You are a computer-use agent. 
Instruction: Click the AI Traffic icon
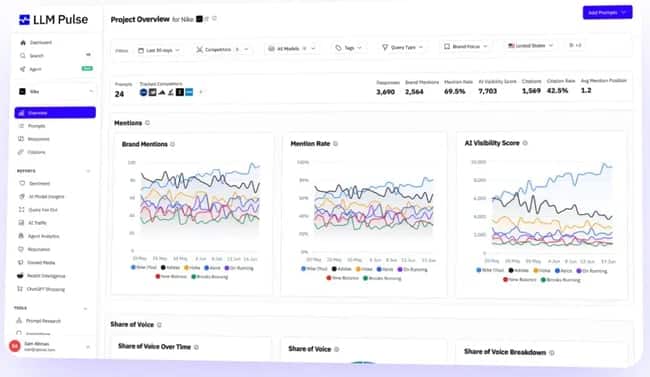point(21,223)
